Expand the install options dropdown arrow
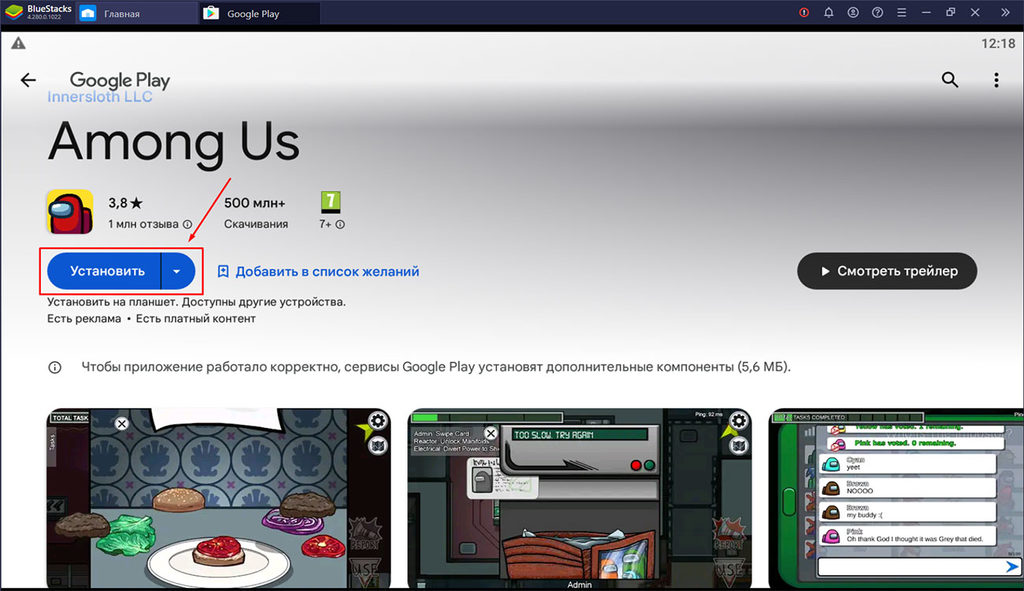The width and height of the screenshot is (1024, 591). 177,271
